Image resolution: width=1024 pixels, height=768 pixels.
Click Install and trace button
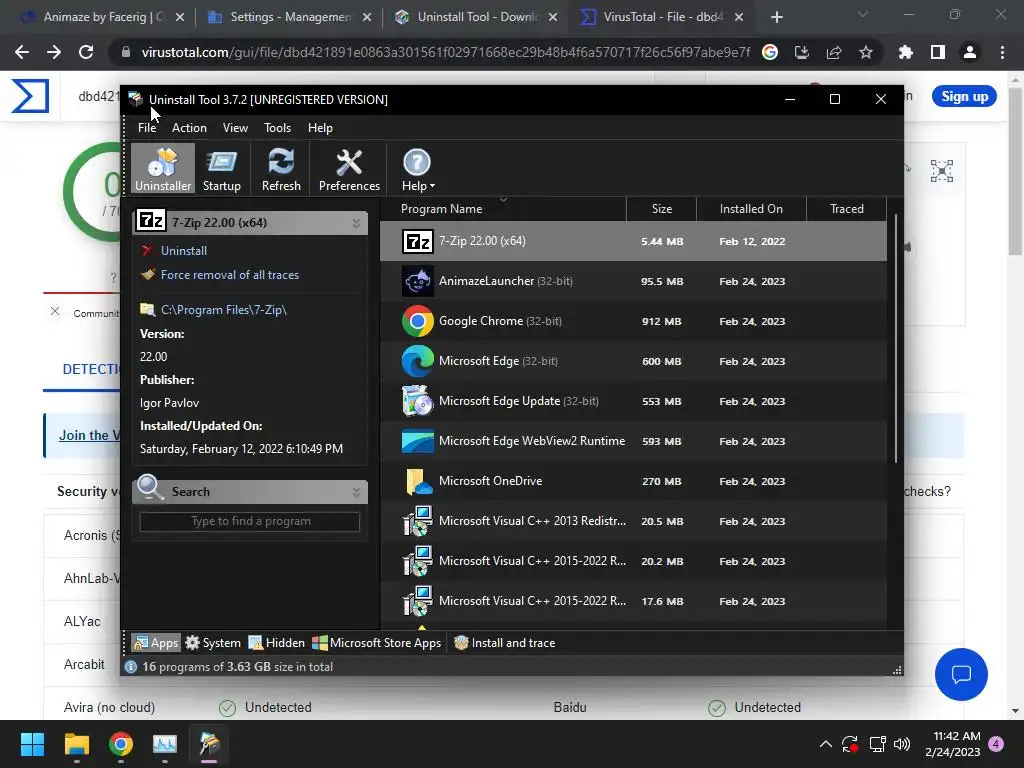pos(504,643)
